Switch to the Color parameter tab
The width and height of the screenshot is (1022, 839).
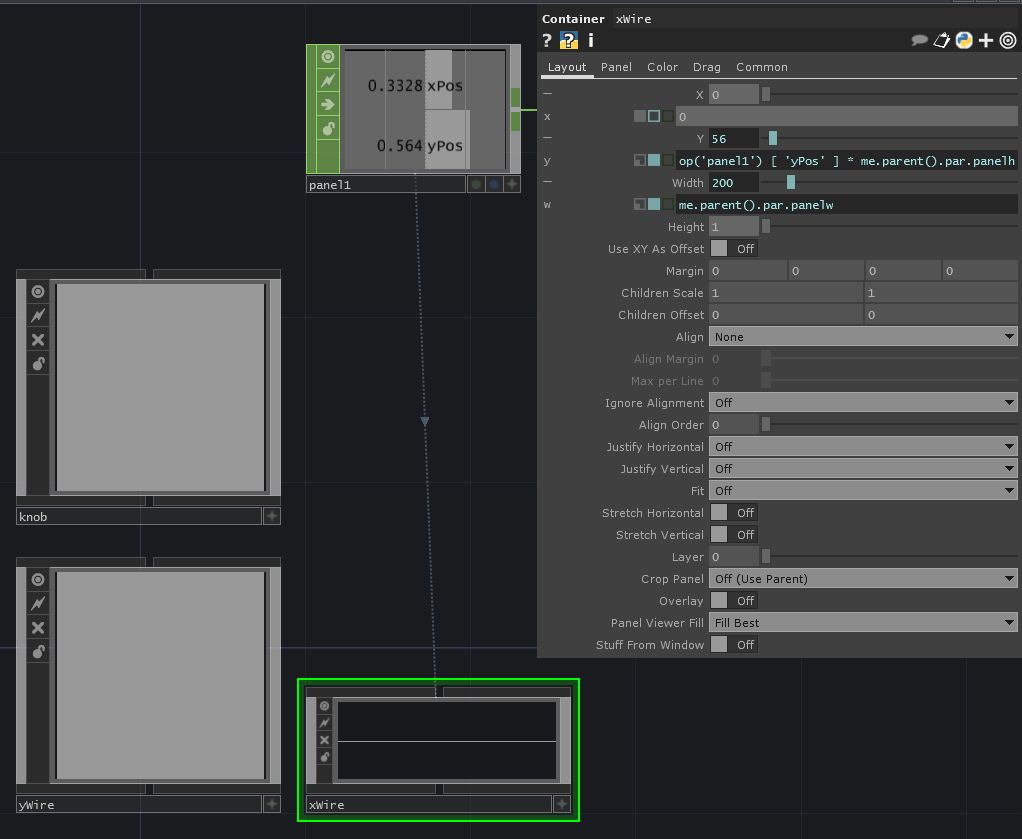[662, 67]
